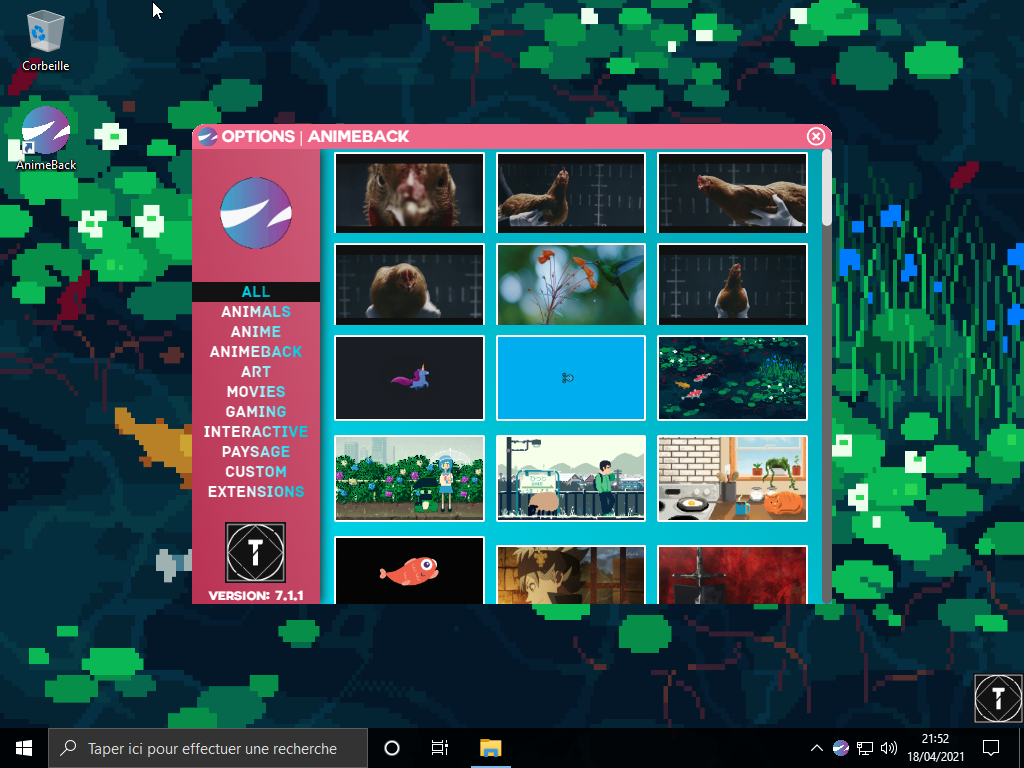Open the PAYSAGE category
1024x768 pixels.
256,452
